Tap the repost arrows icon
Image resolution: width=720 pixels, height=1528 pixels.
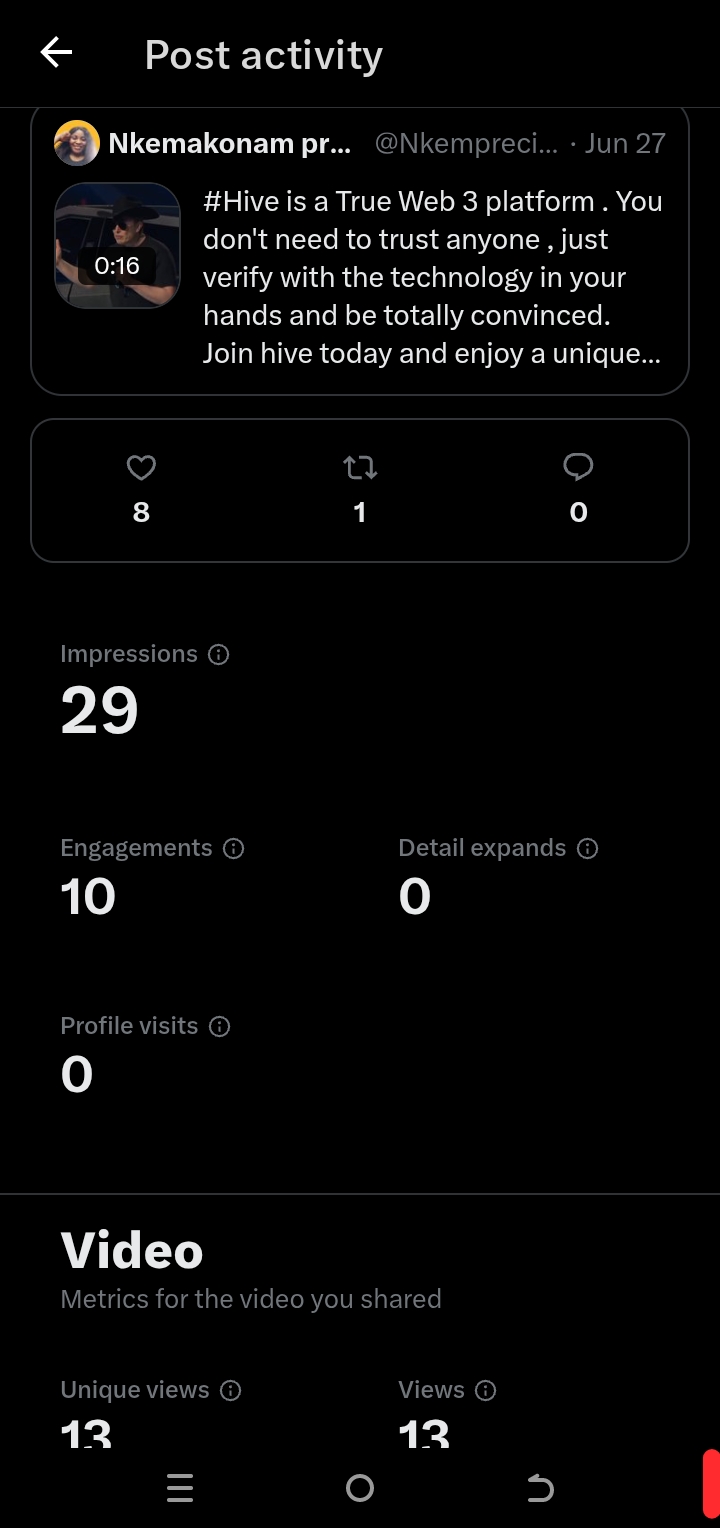(360, 467)
